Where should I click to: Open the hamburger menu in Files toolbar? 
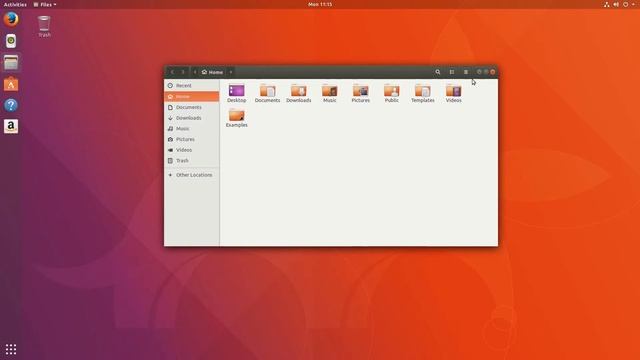point(466,72)
